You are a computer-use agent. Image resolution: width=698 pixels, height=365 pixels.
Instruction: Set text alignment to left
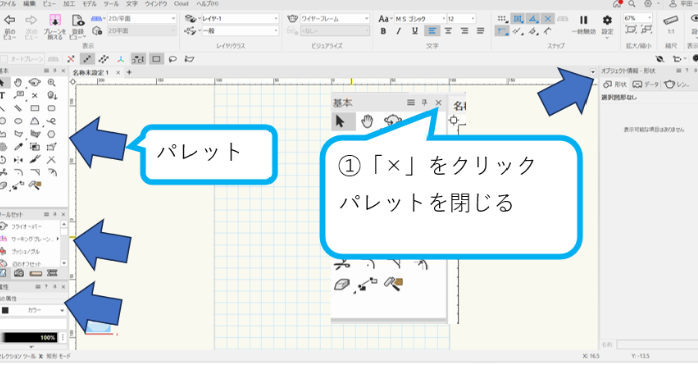click(x=432, y=31)
